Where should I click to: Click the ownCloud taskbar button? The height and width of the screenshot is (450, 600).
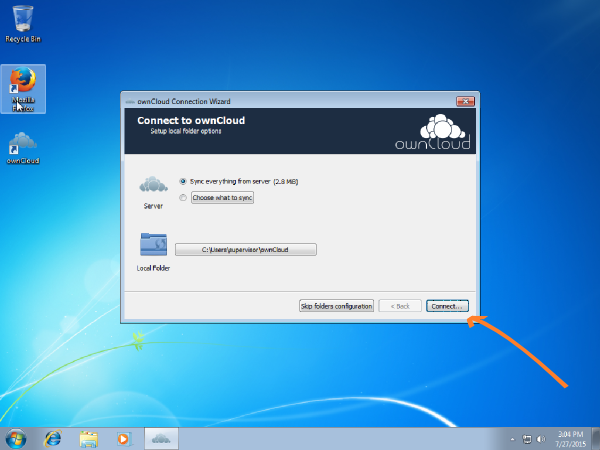tap(161, 439)
